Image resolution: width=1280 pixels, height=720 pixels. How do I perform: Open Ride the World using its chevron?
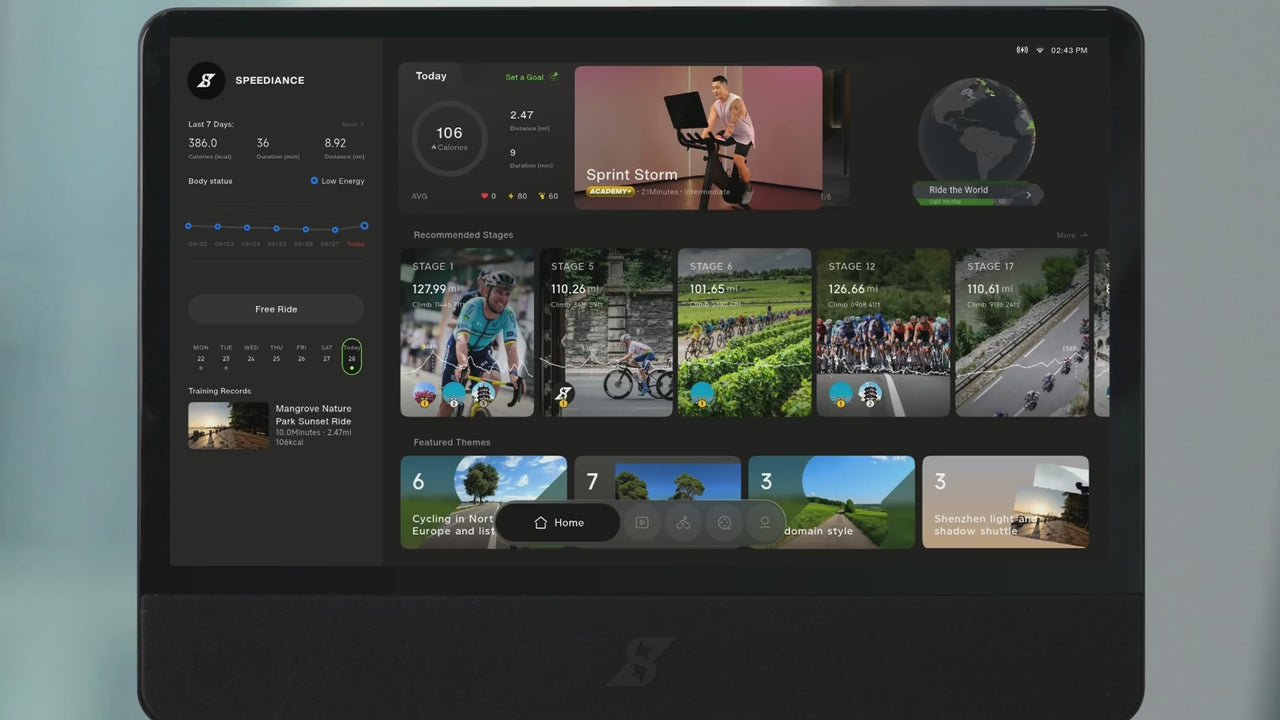[x=1028, y=195]
